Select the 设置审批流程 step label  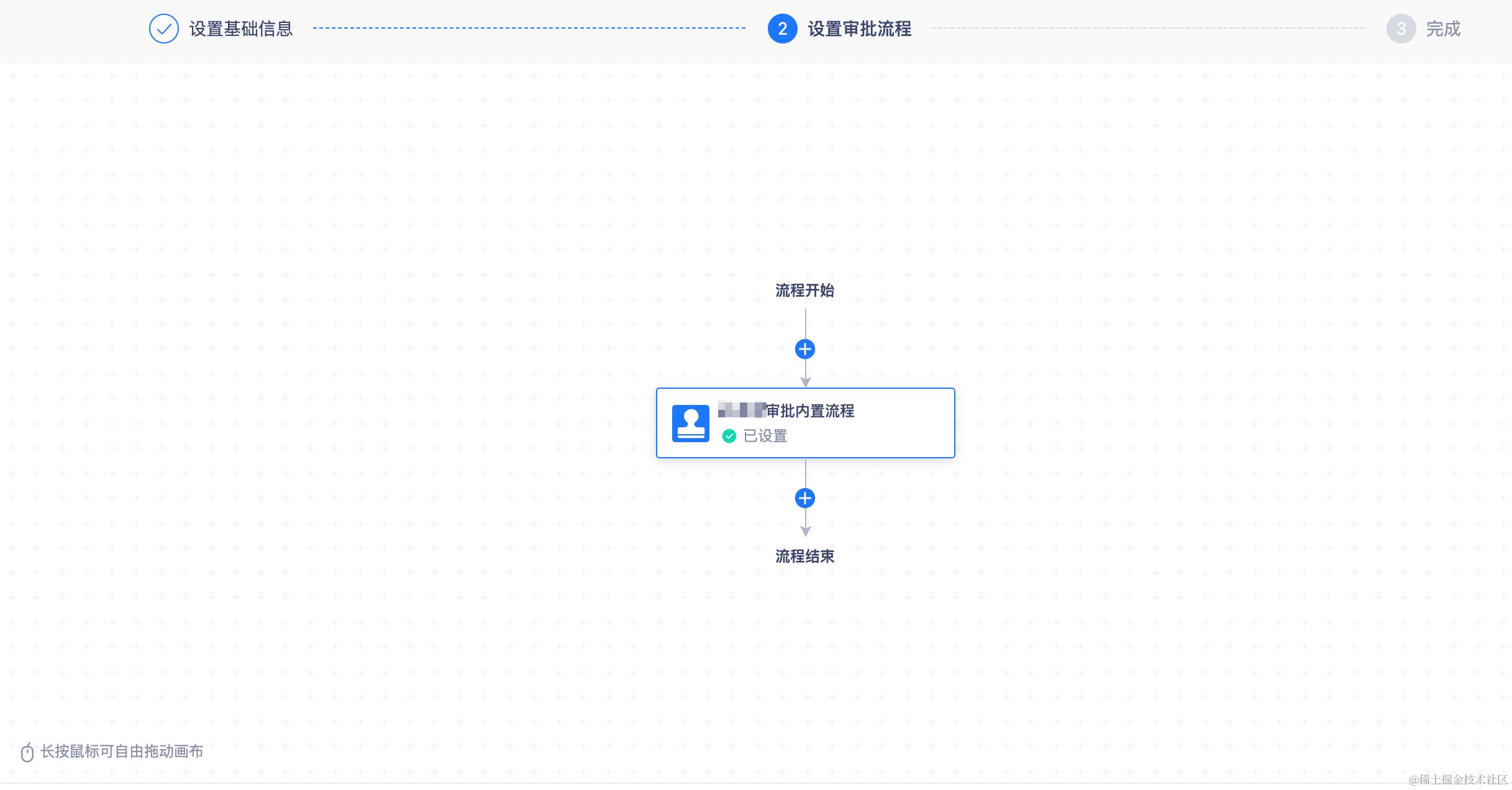pyautogui.click(x=859, y=29)
